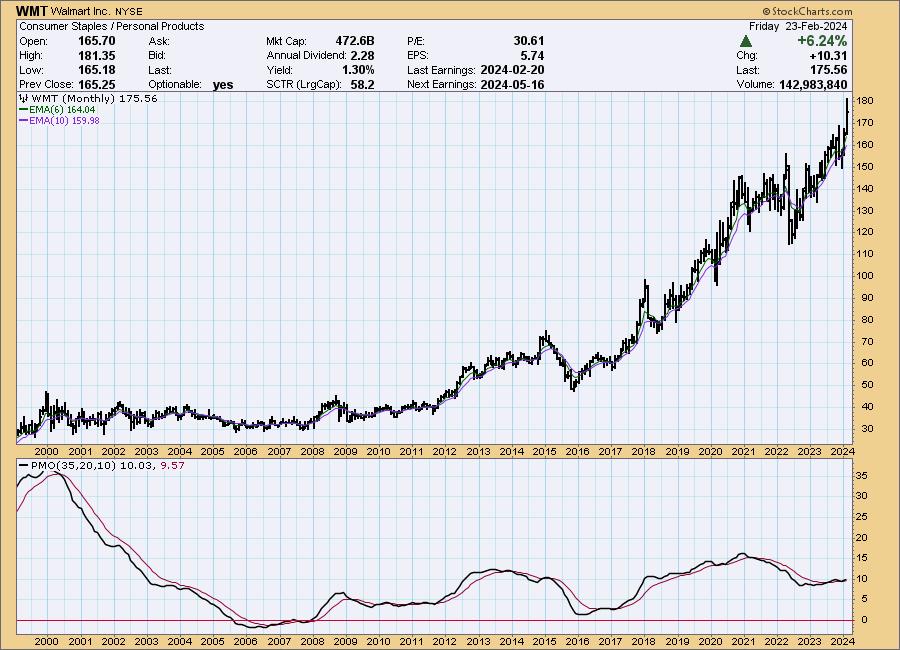Click 2008 on the price chart time axis

(312, 451)
